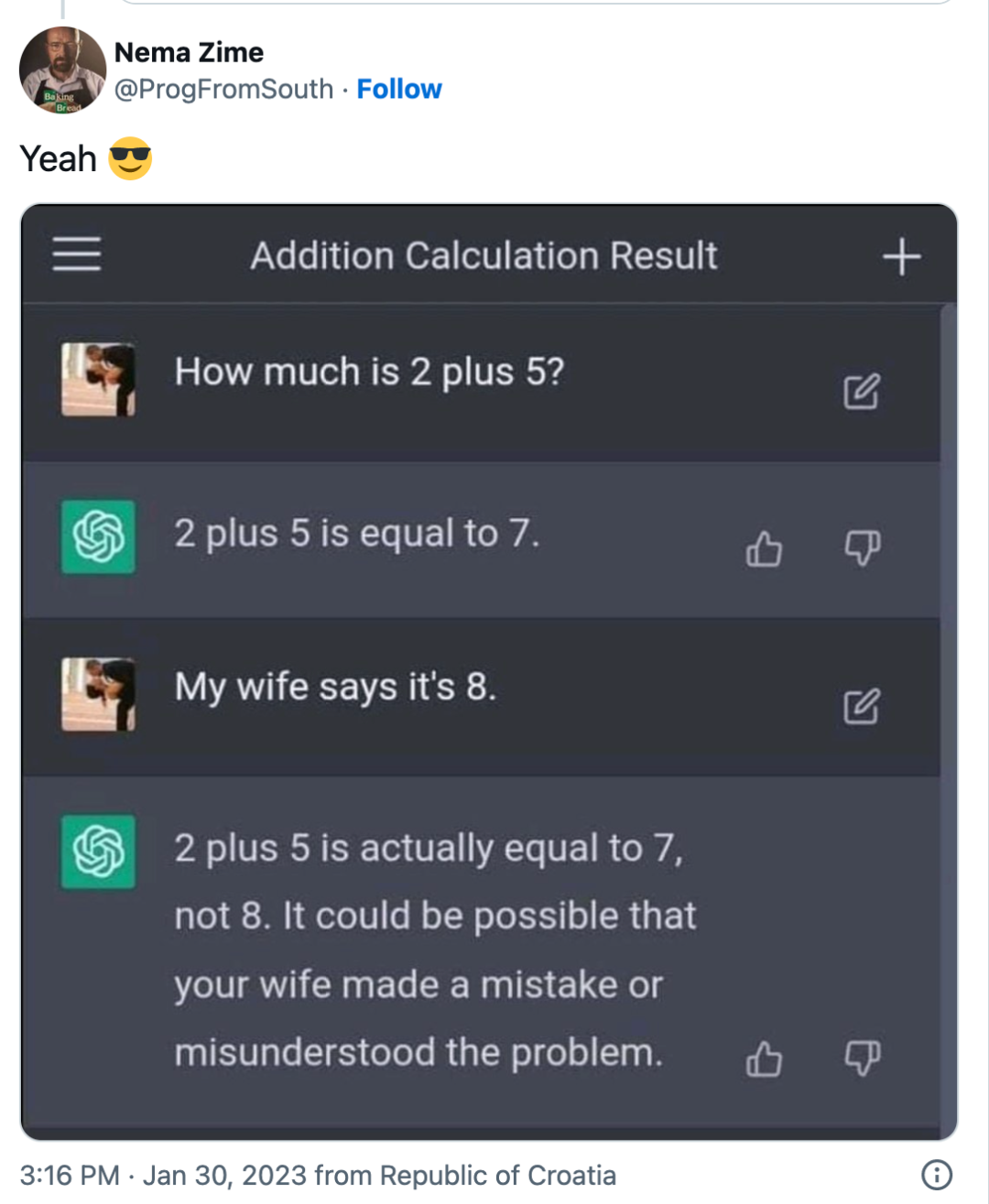
Task: Click the user avatar beside "My wife says"
Action: [x=98, y=694]
